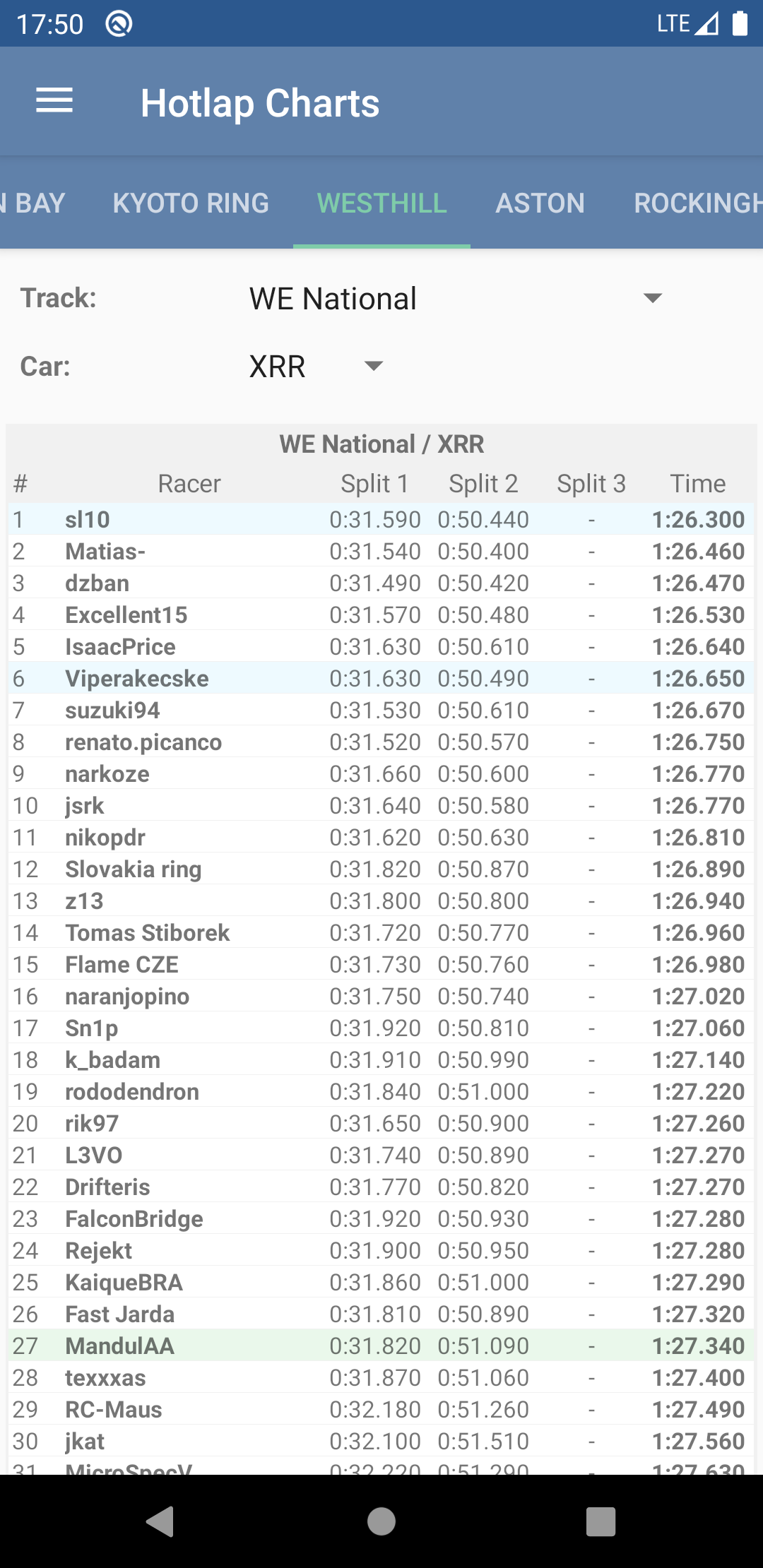Switch to the Aston tab

[540, 203]
